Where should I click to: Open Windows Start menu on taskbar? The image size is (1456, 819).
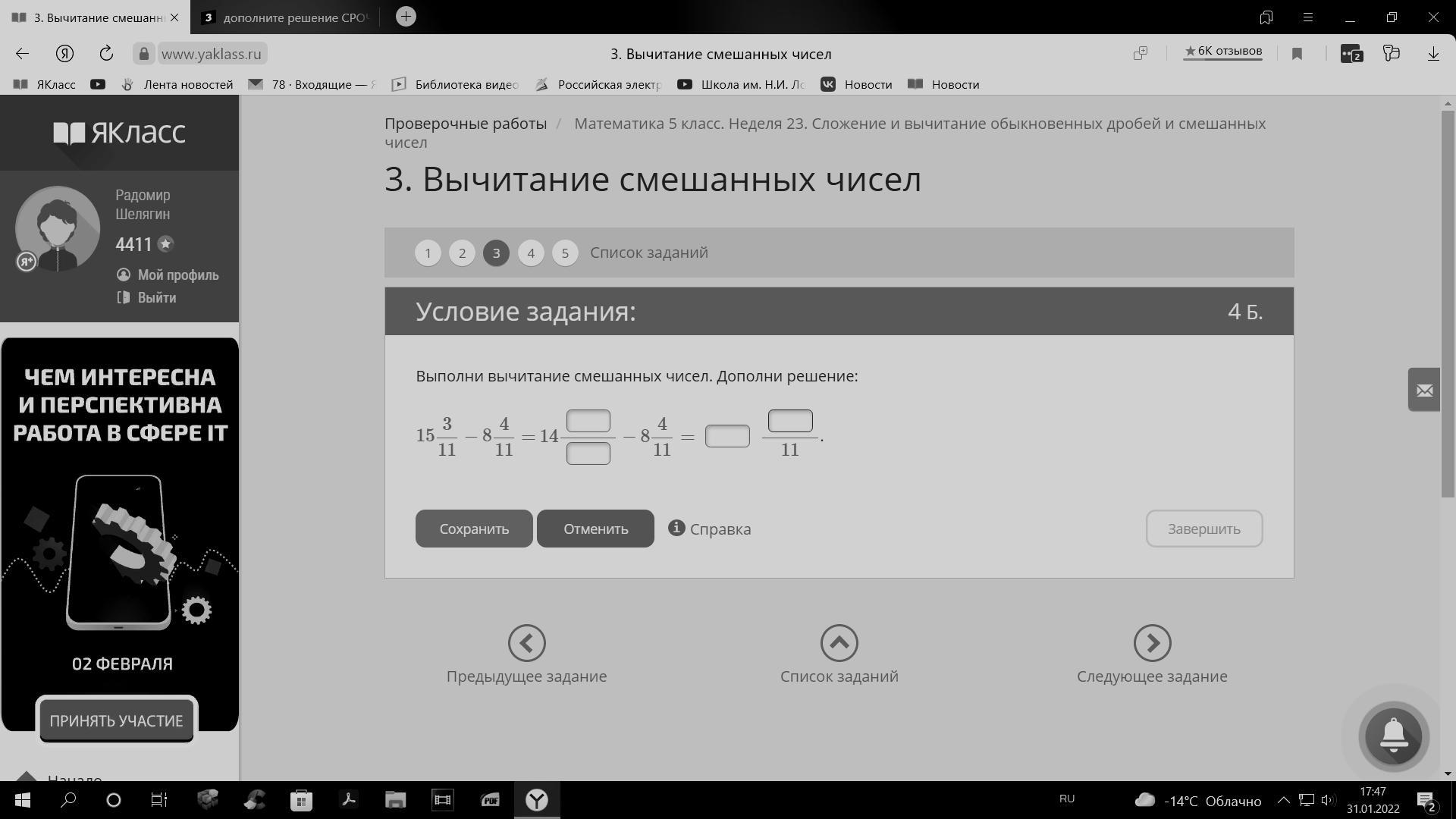pos(22,800)
